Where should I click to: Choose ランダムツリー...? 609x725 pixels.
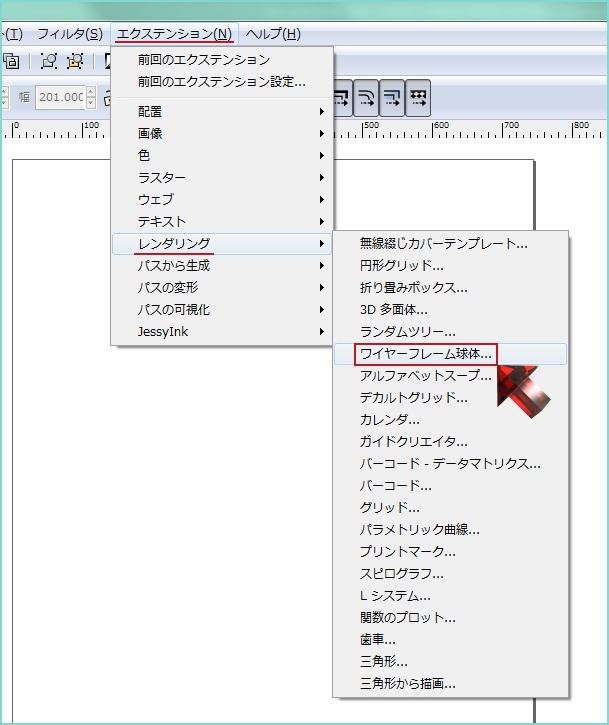pos(450,332)
